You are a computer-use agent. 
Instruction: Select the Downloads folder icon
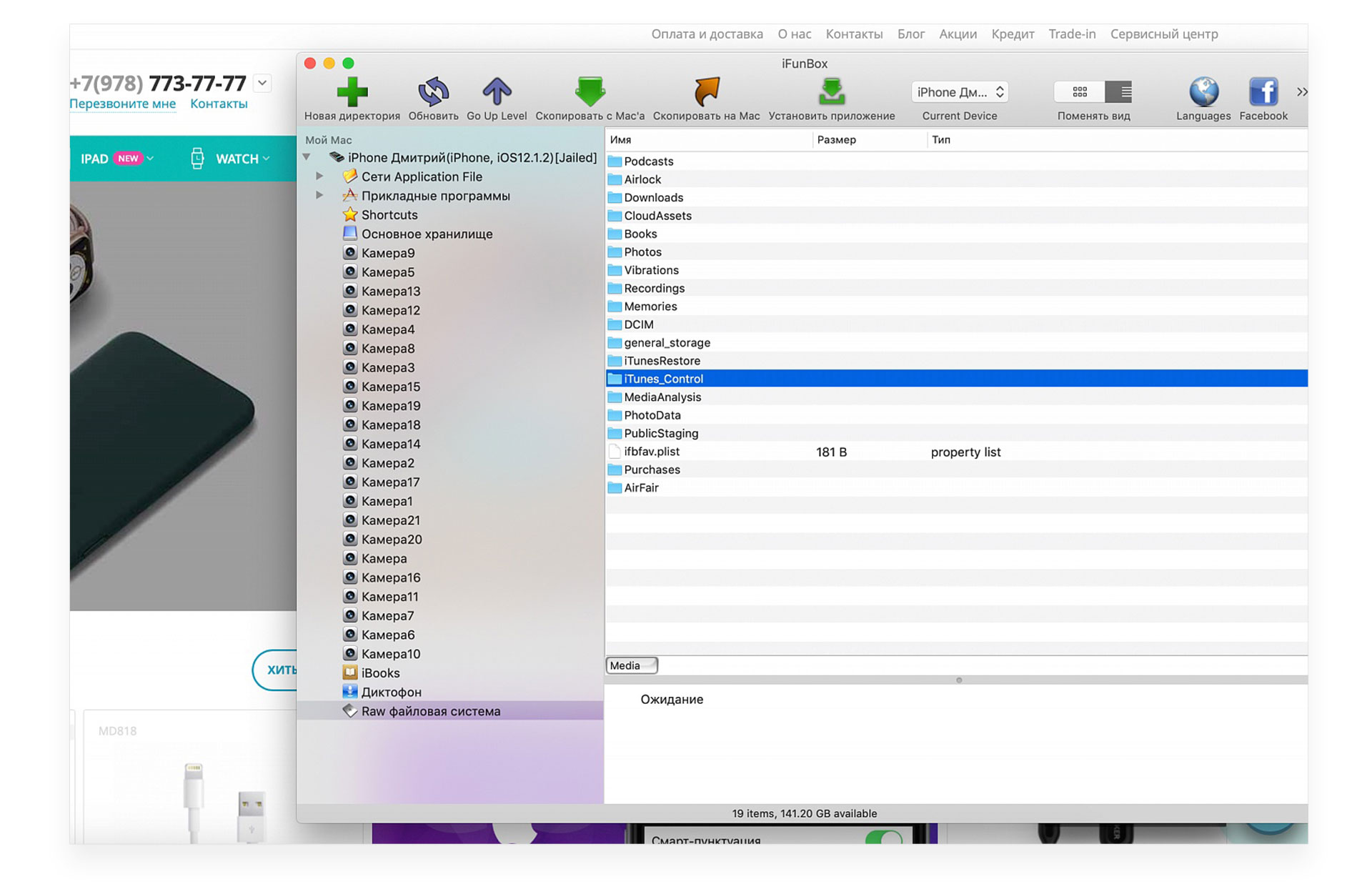615,197
